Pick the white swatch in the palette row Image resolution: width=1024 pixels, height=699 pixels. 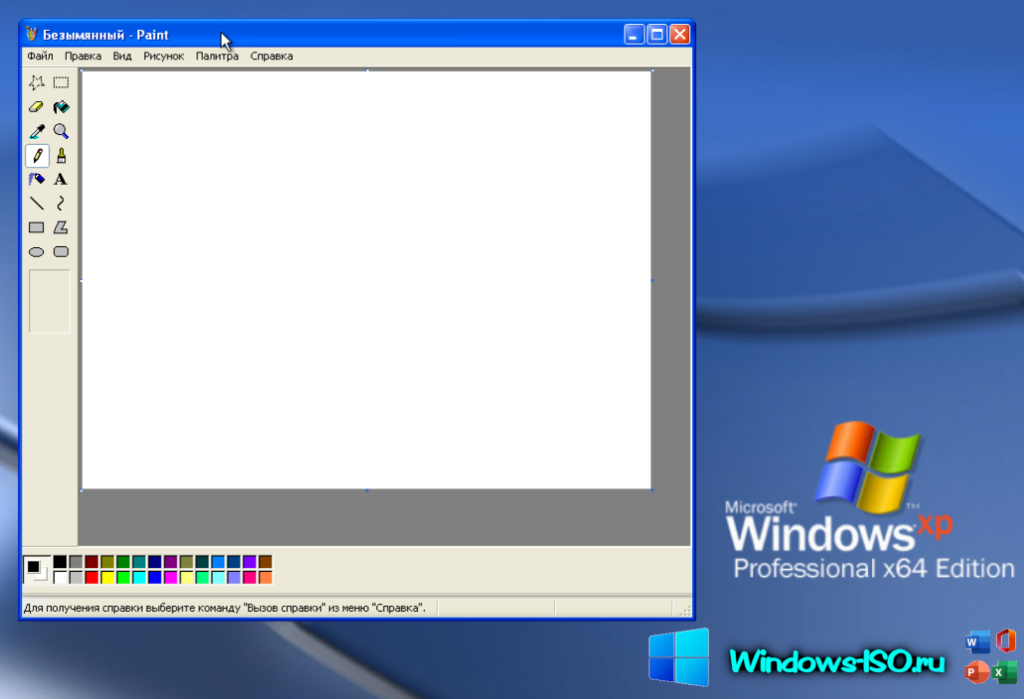(60, 577)
